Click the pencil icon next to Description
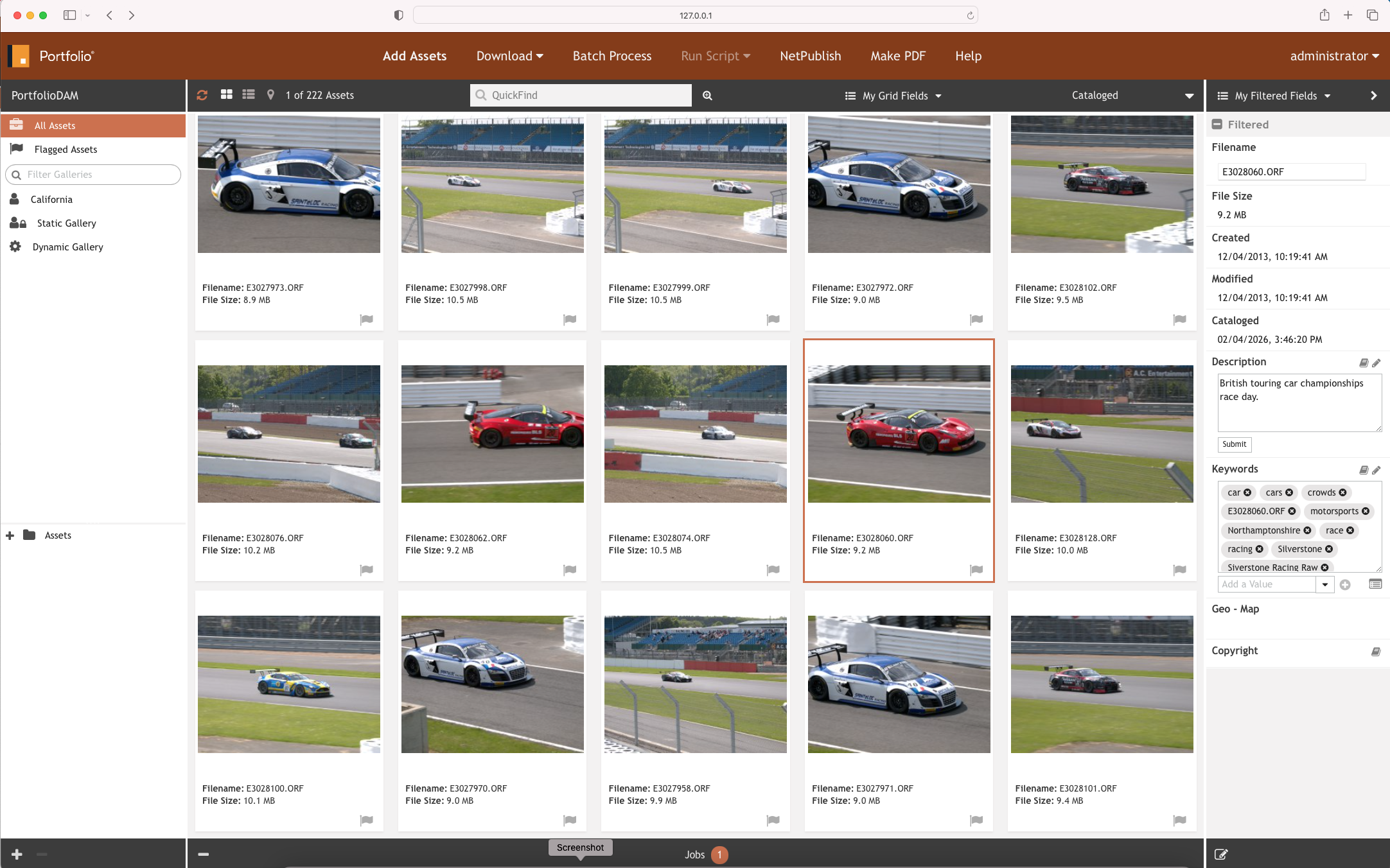1390x868 pixels. (x=1377, y=363)
